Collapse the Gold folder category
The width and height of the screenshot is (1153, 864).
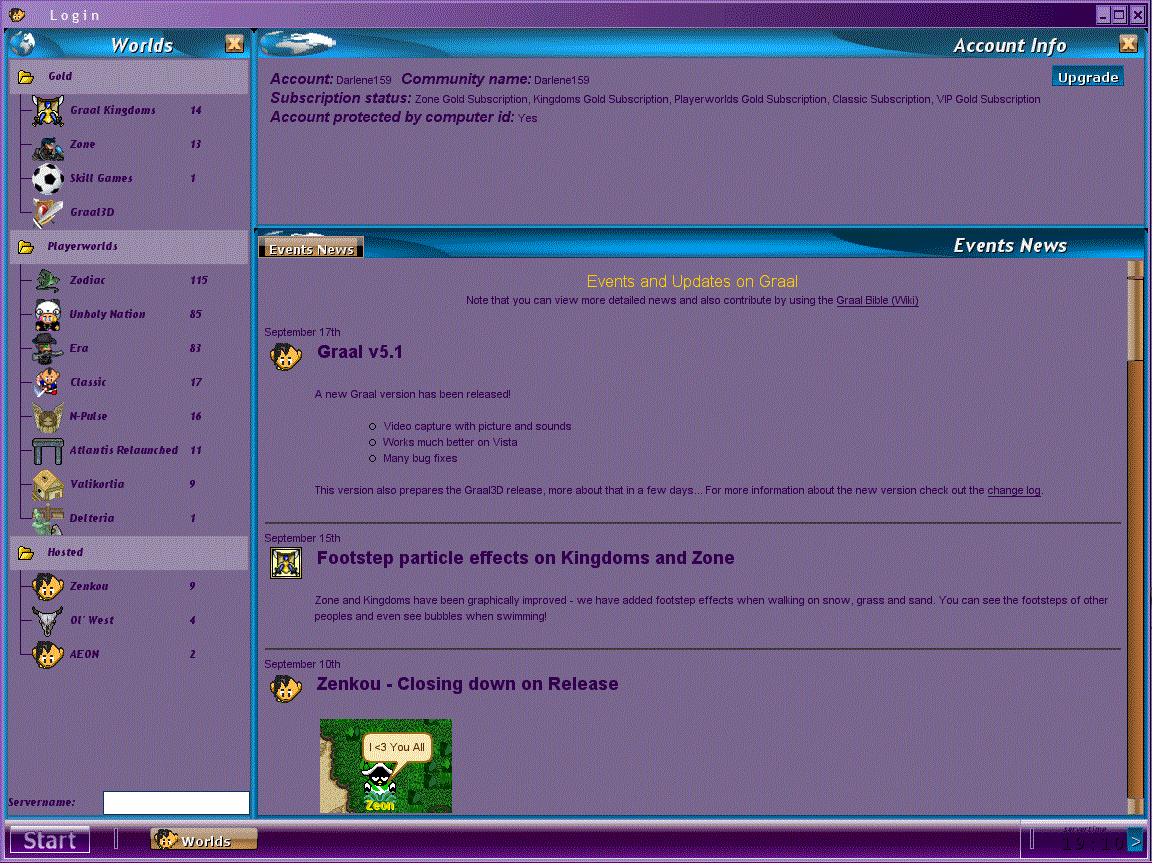(x=27, y=77)
